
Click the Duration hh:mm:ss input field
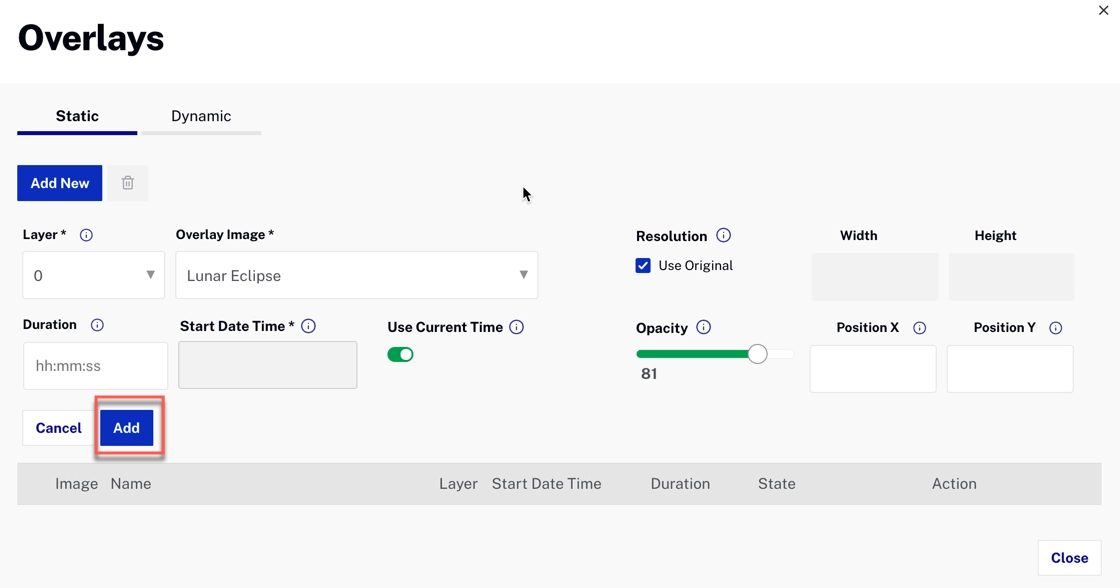95,365
